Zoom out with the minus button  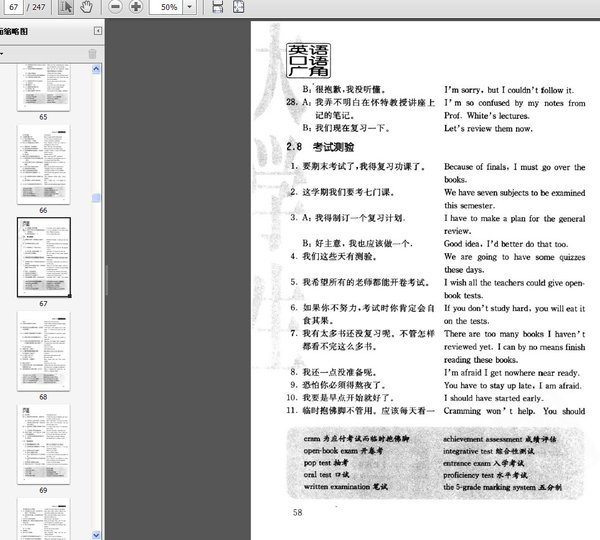point(115,7)
